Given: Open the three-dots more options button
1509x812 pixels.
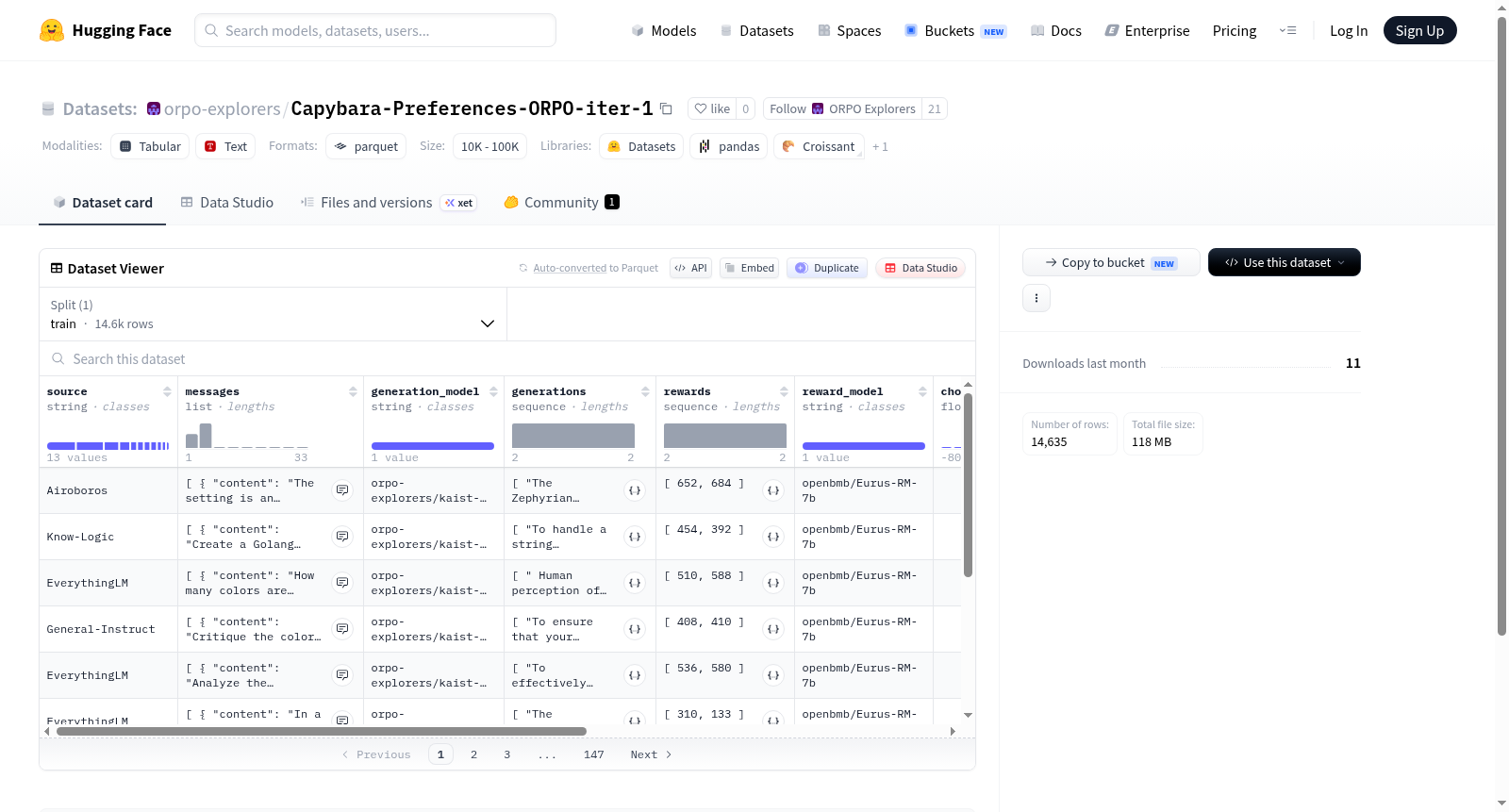Looking at the screenshot, I should click(1036, 298).
